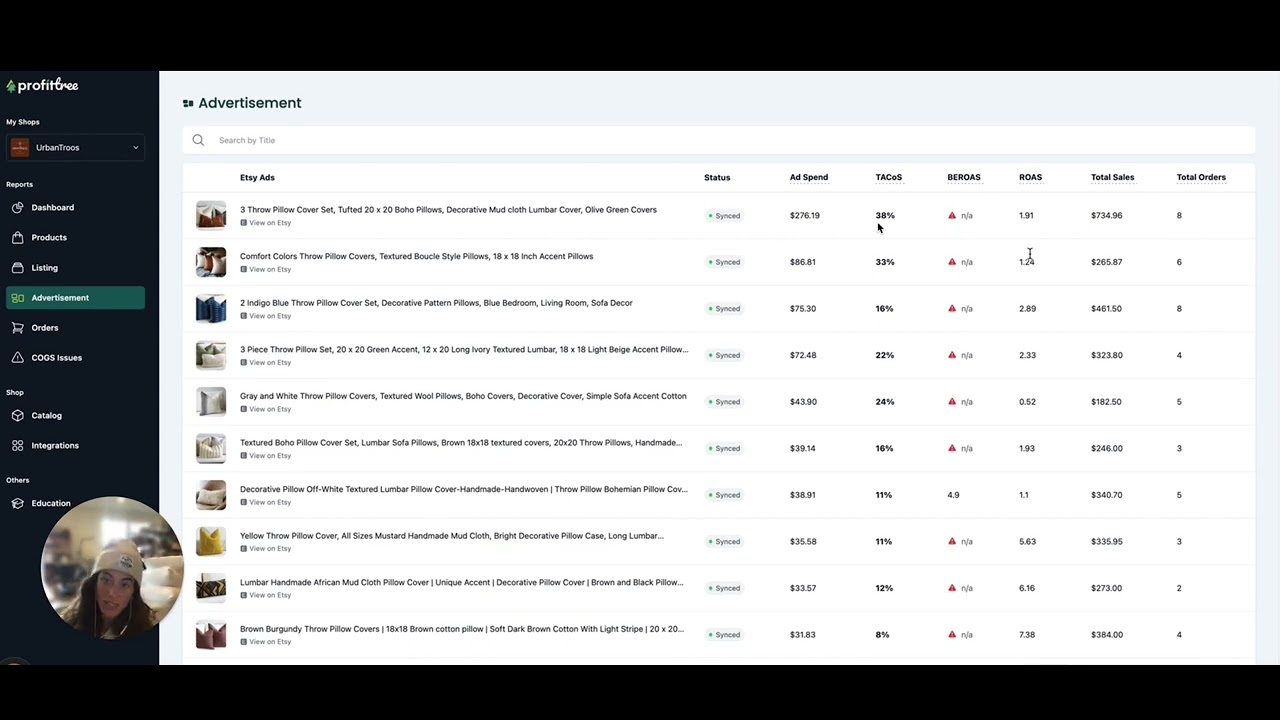The height and width of the screenshot is (720, 1280).
Task: Open the UrbanTroos shop dropdown
Action: [x=75, y=147]
